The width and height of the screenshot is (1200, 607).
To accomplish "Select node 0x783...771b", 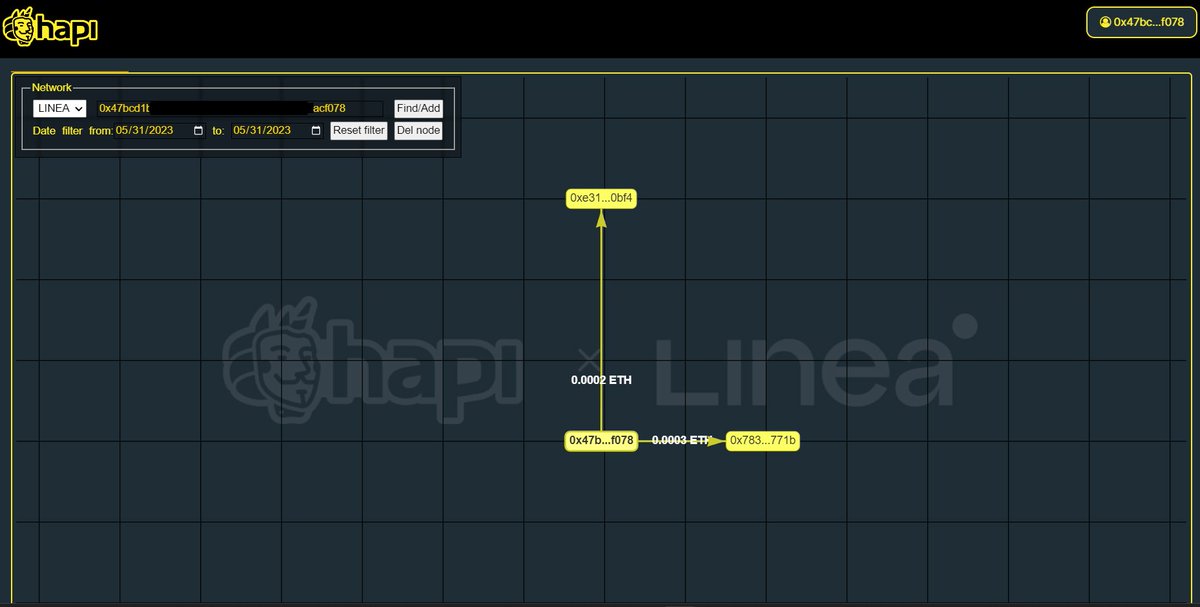I will click(x=763, y=440).
